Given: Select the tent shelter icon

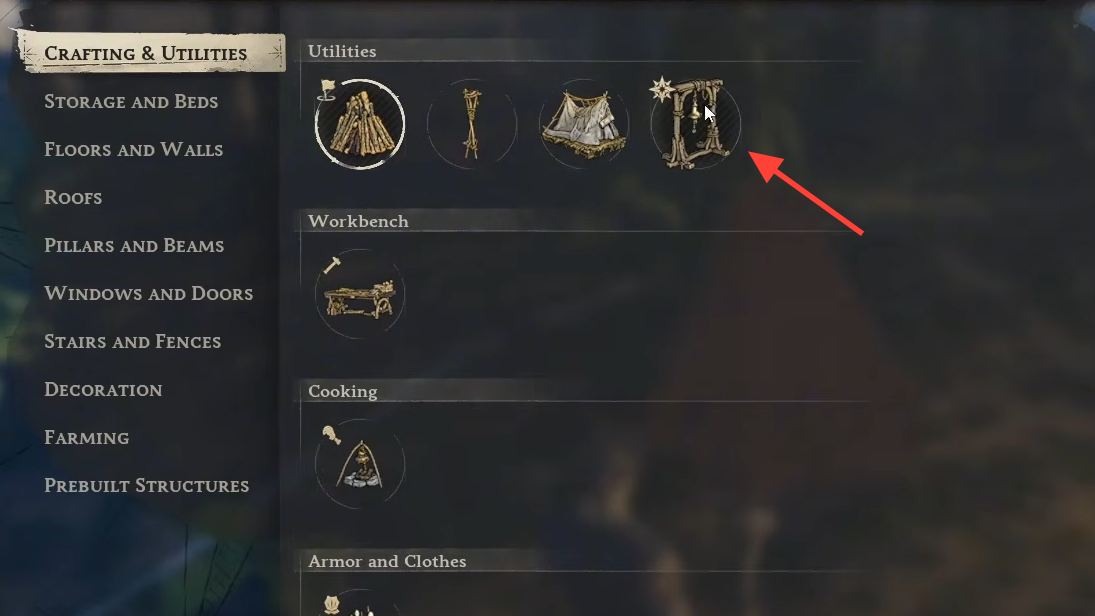Looking at the screenshot, I should point(583,124).
